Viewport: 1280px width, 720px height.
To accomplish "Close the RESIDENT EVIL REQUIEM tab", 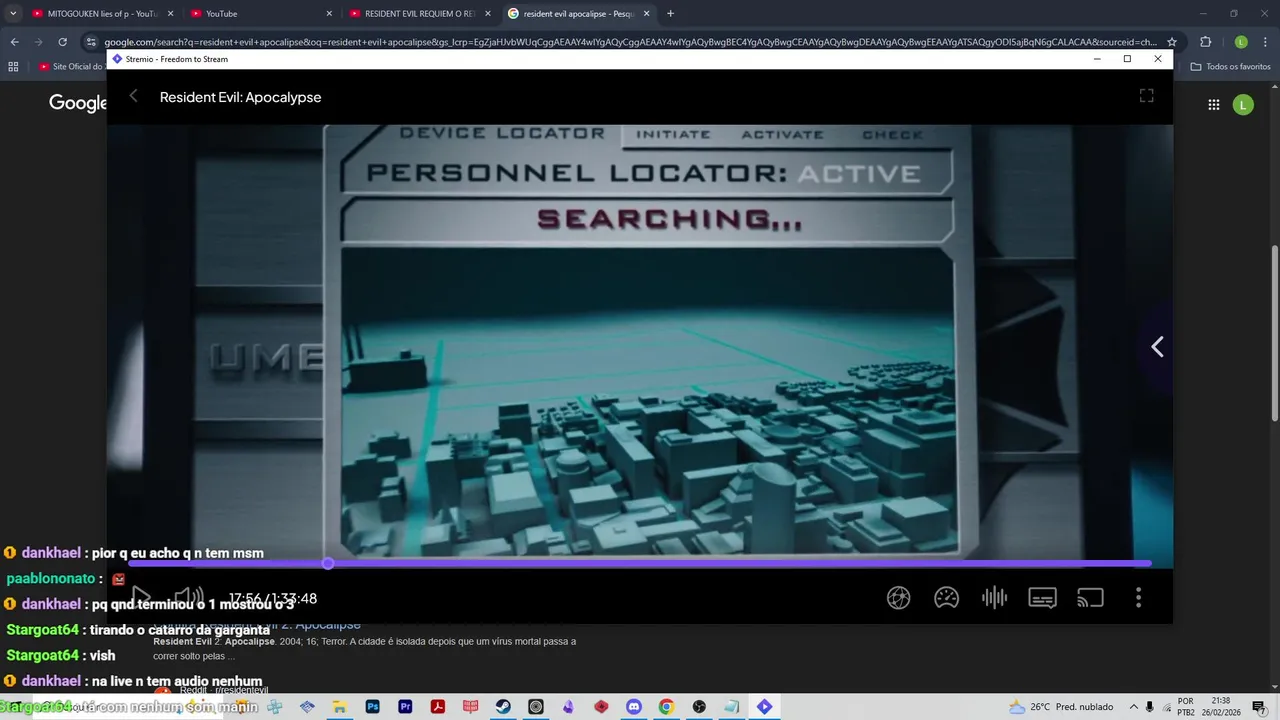I will [x=488, y=14].
